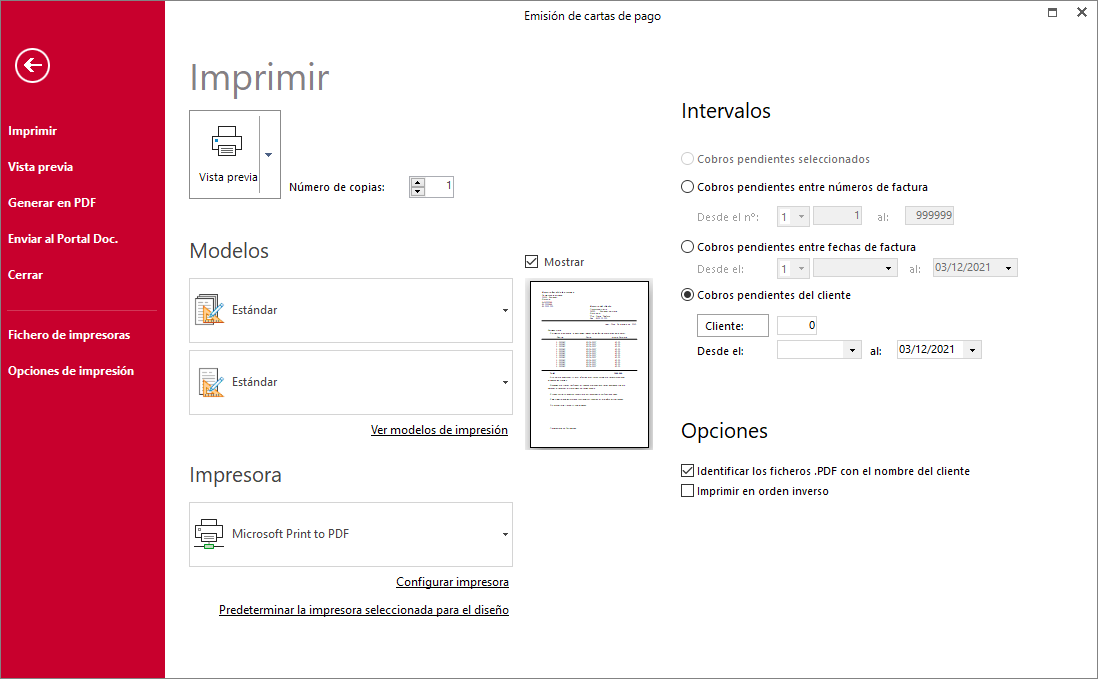This screenshot has height=679, width=1098.
Task: Click the back arrow circle icon
Action: 32,66
